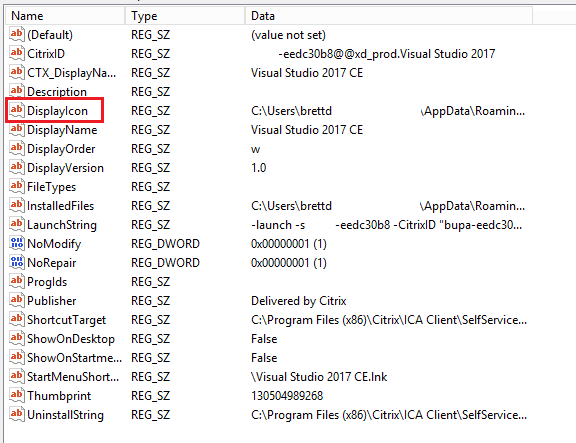
Task: Click the string icon beside Publisher
Action: (17, 300)
